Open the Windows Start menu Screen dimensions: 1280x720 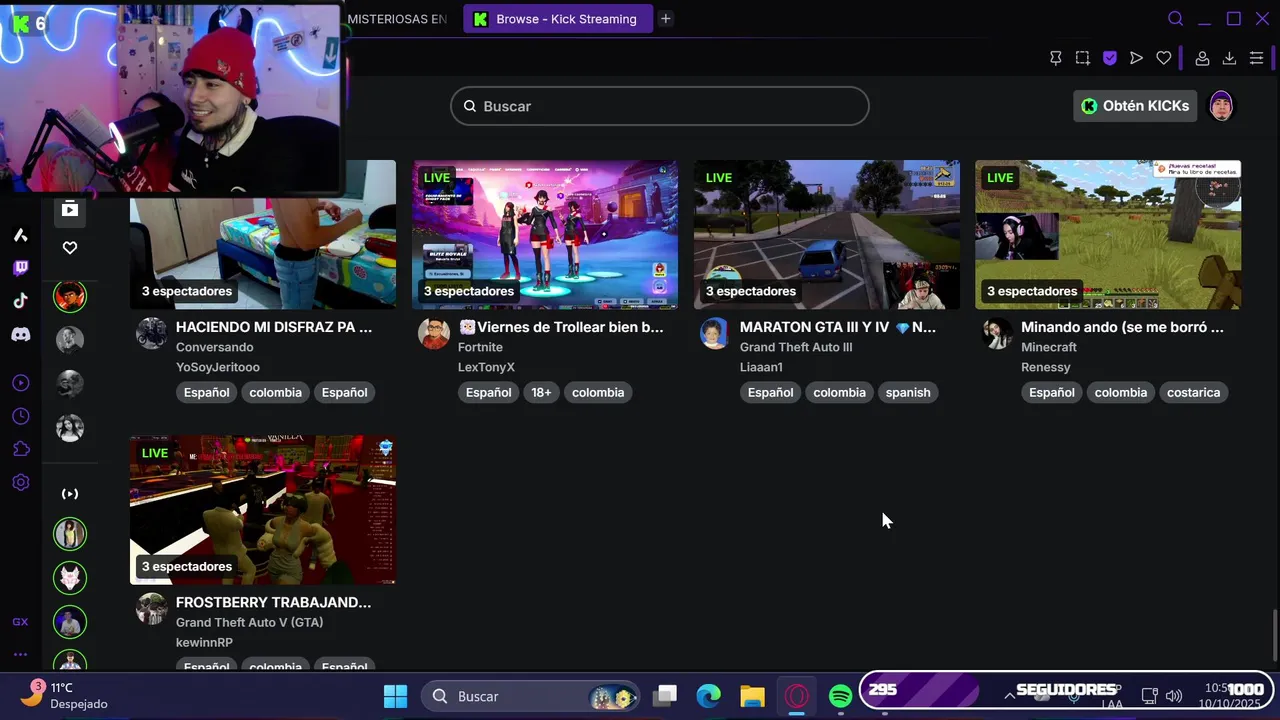(395, 696)
